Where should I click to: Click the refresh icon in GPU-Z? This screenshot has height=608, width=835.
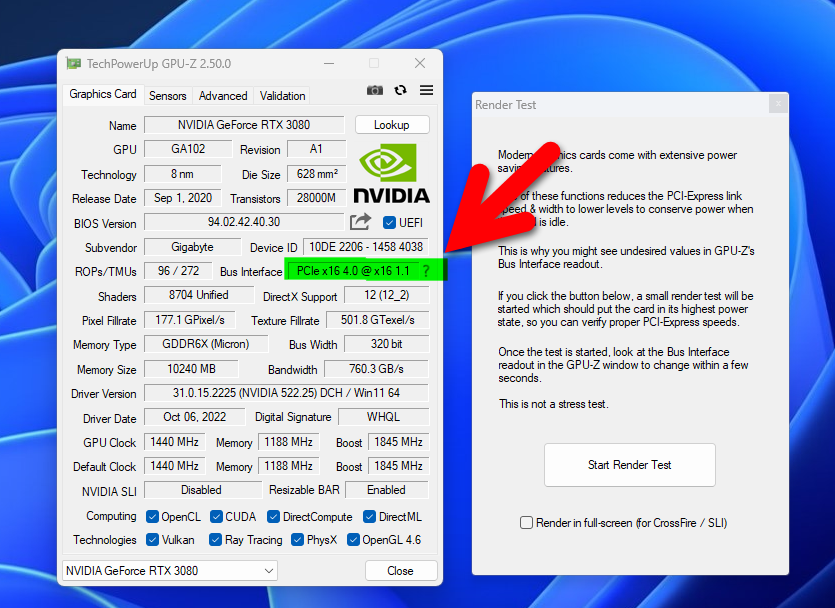click(x=400, y=90)
